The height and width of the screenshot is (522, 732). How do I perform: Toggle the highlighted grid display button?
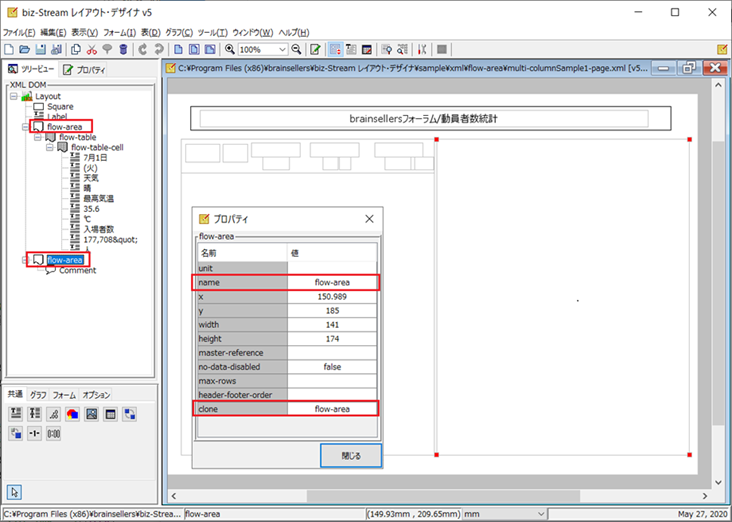click(335, 49)
